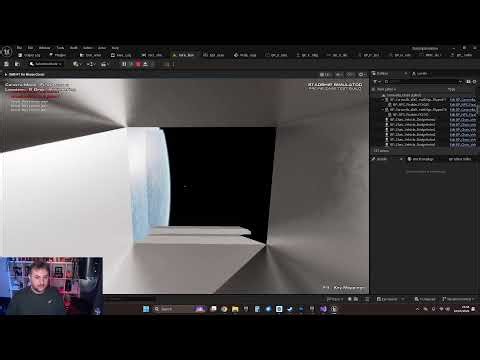Screen dimensions: 480x360
Task: Sort by Type column header
Action: pos(452,89)
